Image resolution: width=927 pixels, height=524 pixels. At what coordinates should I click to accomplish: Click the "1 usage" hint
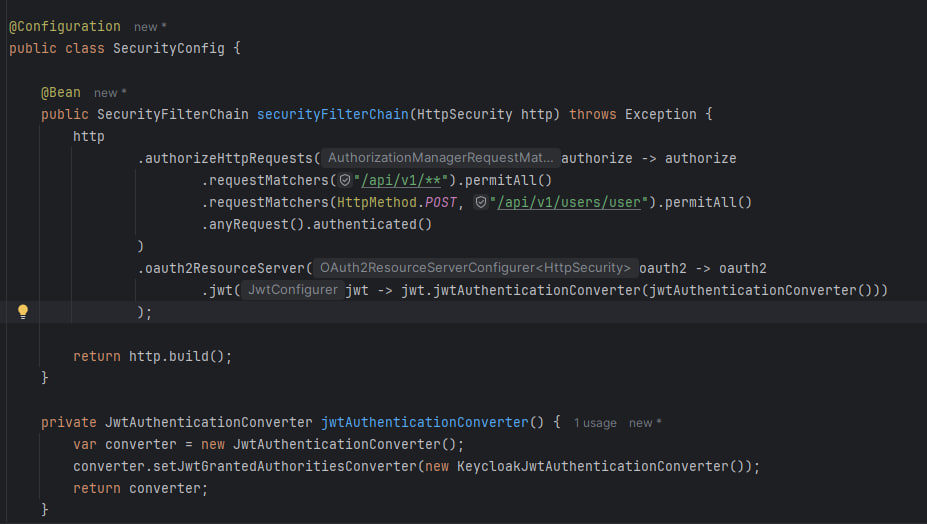click(595, 423)
